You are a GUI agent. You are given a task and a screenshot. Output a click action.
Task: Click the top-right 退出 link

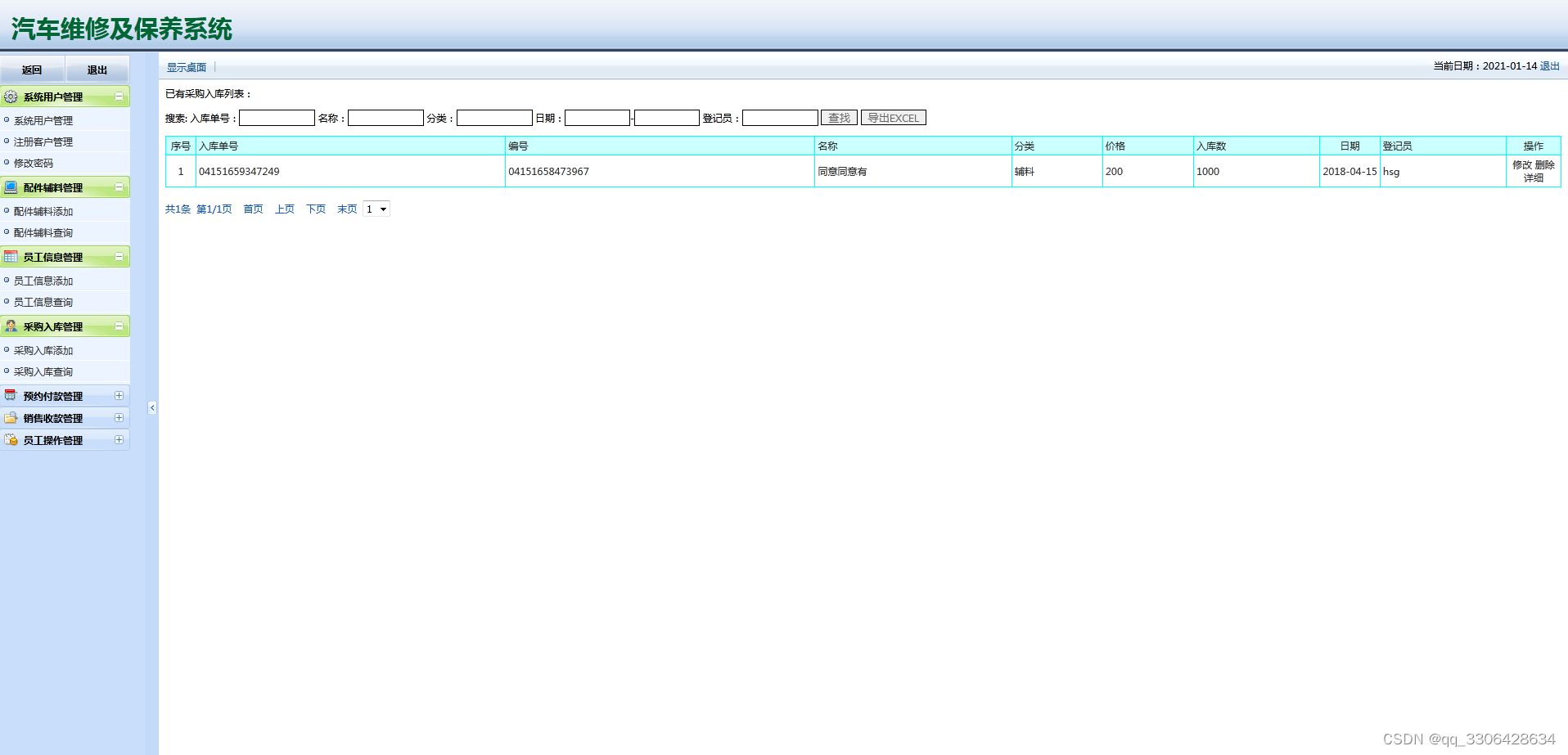(1550, 65)
